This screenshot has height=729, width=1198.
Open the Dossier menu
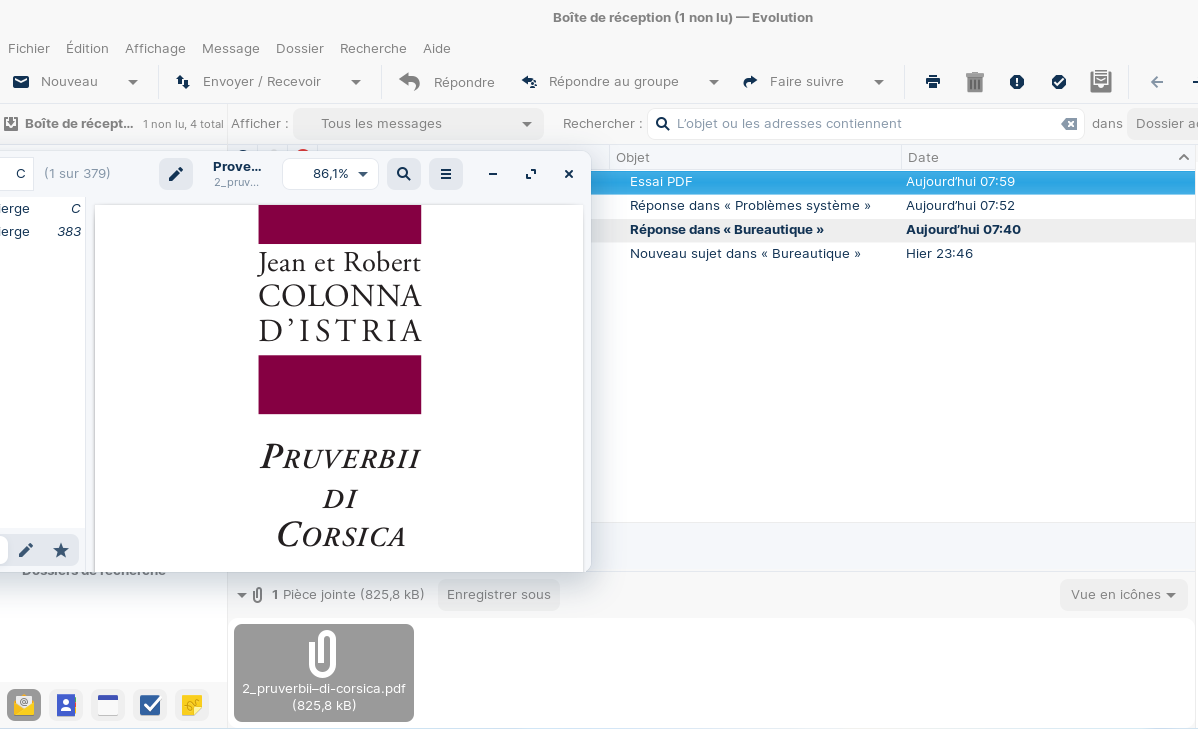300,48
